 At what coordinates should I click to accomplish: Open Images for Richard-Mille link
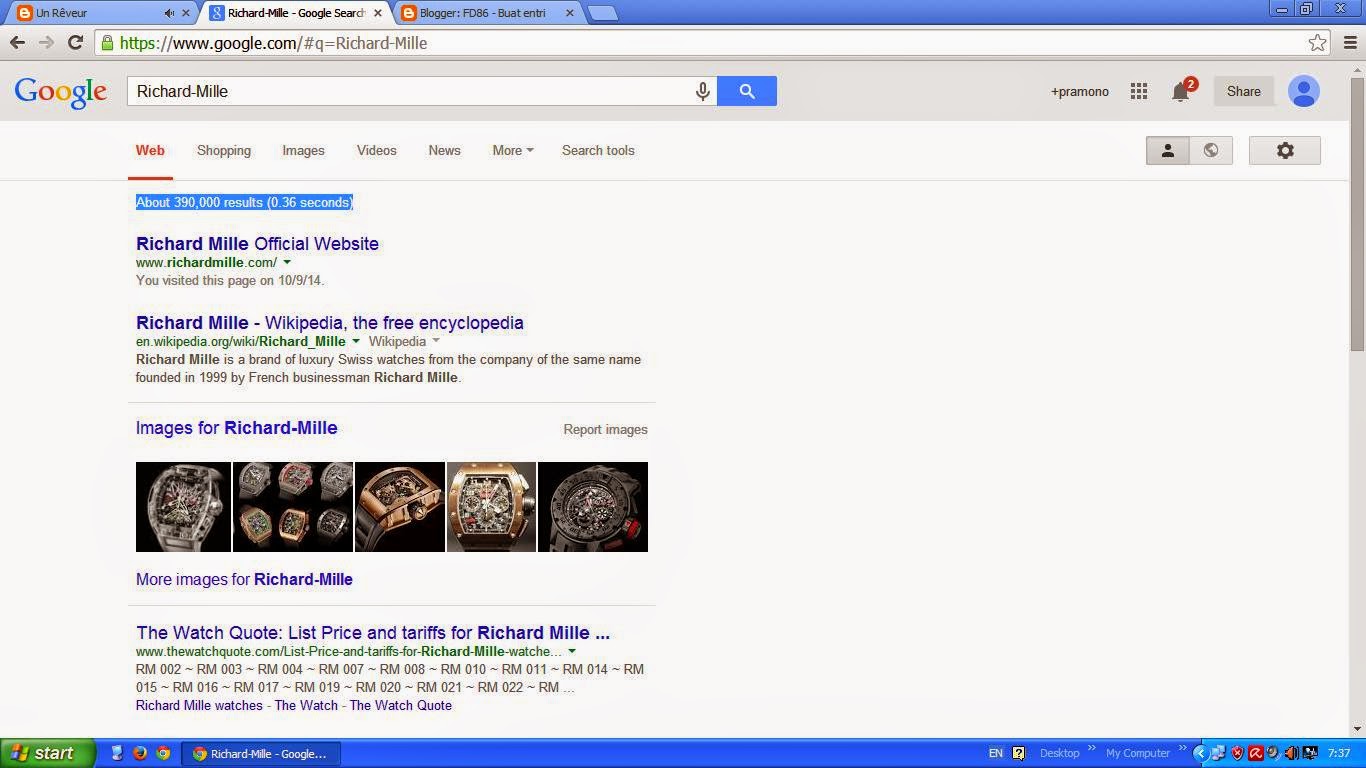(237, 427)
